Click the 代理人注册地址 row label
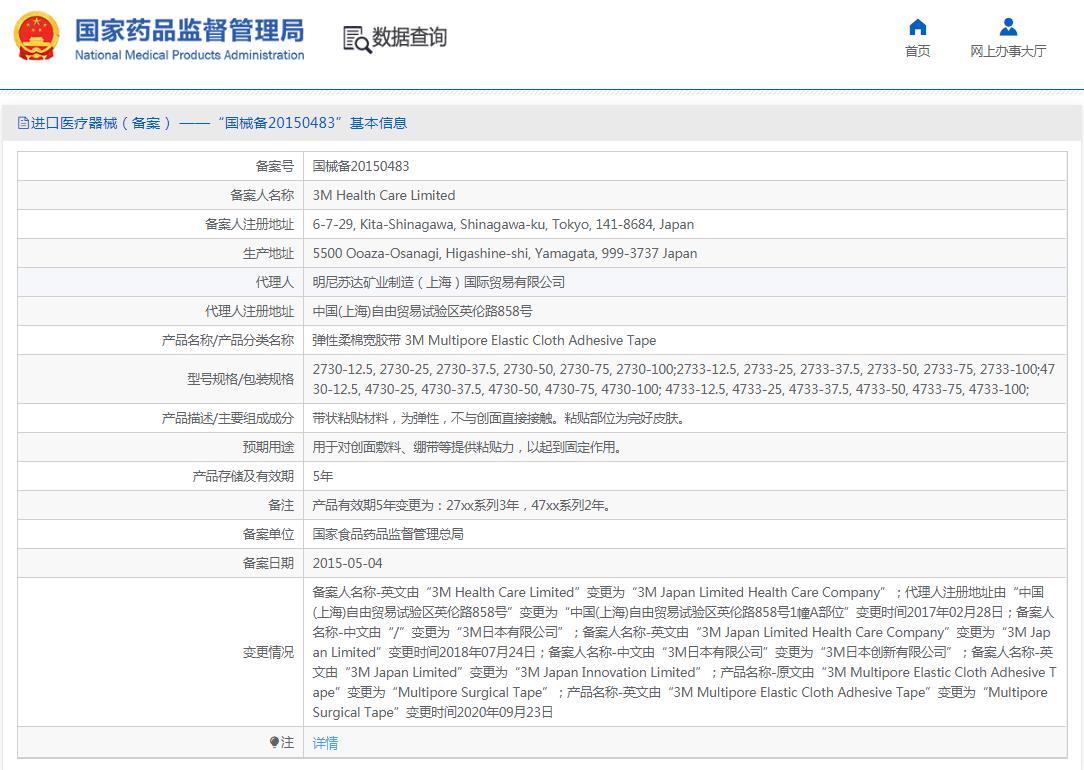 click(x=250, y=311)
